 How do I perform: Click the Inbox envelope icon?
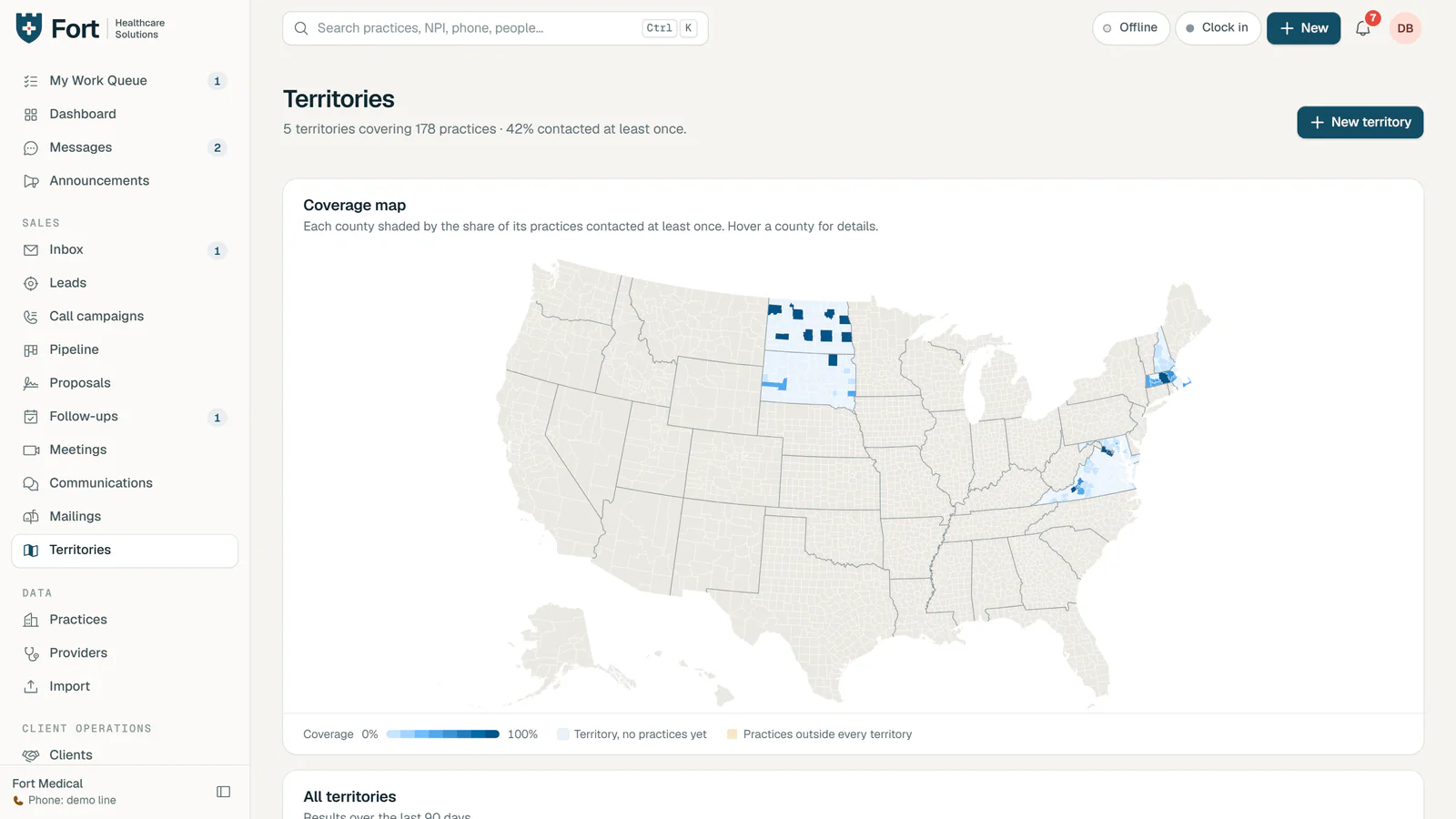tap(31, 250)
